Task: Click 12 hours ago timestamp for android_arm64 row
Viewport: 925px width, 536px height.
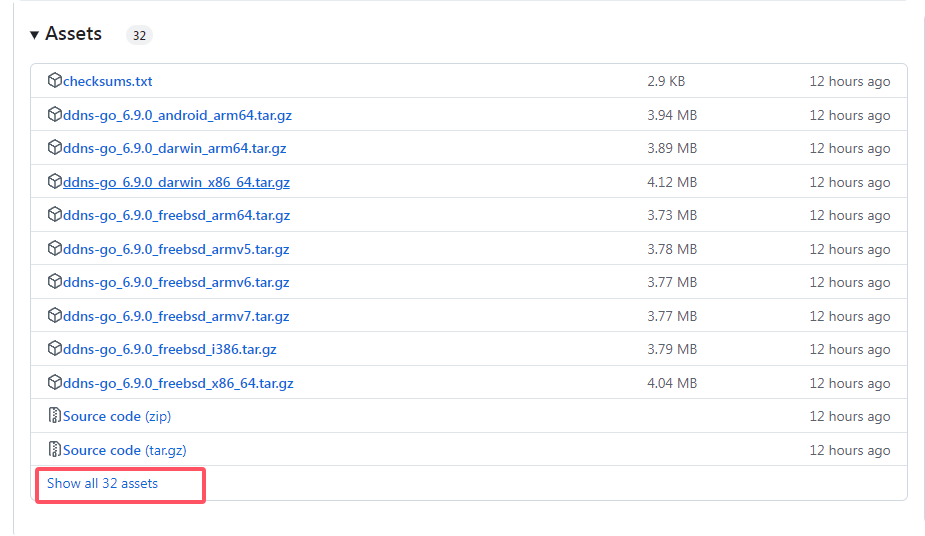Action: (x=849, y=115)
